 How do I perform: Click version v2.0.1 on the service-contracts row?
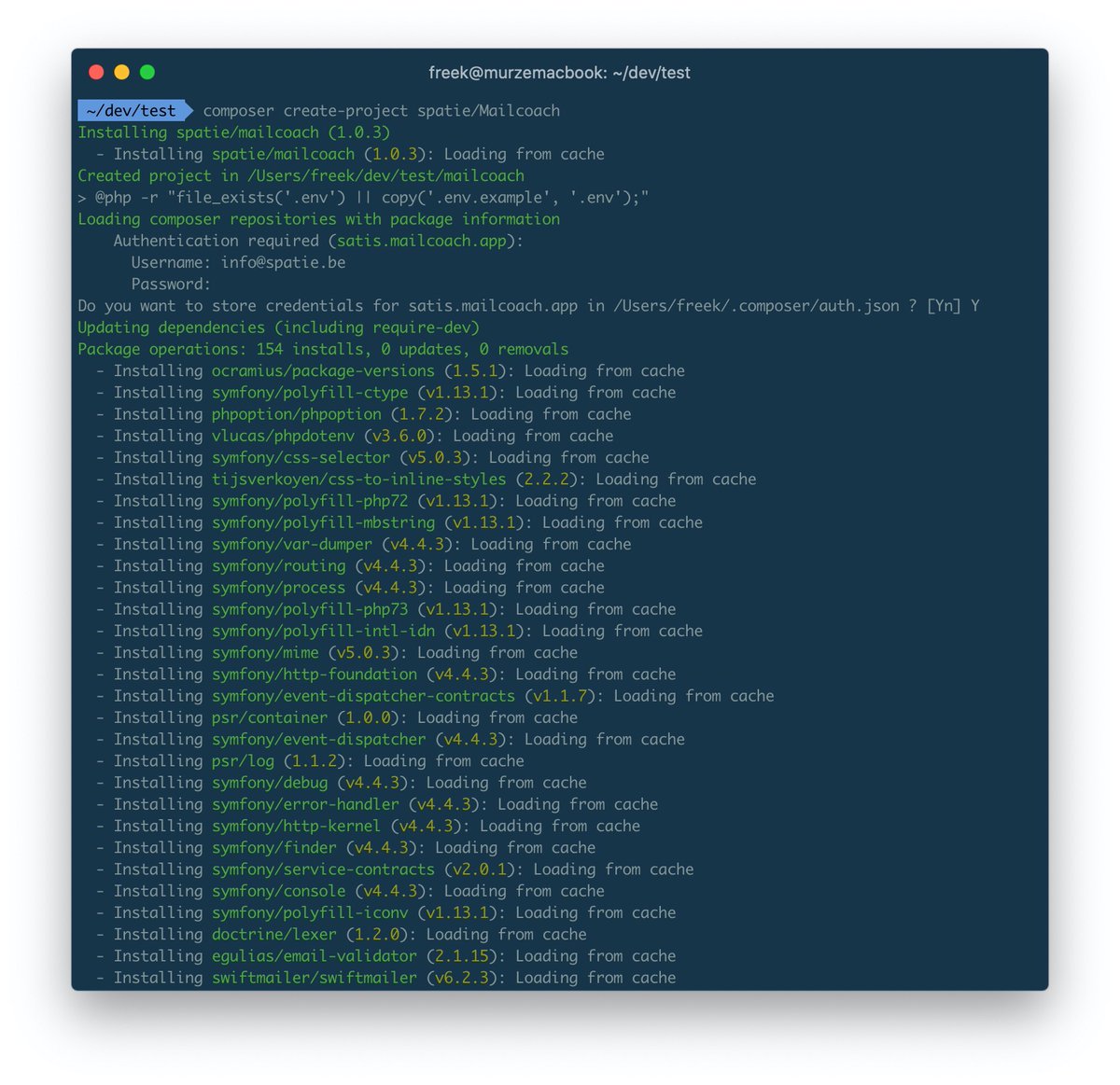(480, 869)
